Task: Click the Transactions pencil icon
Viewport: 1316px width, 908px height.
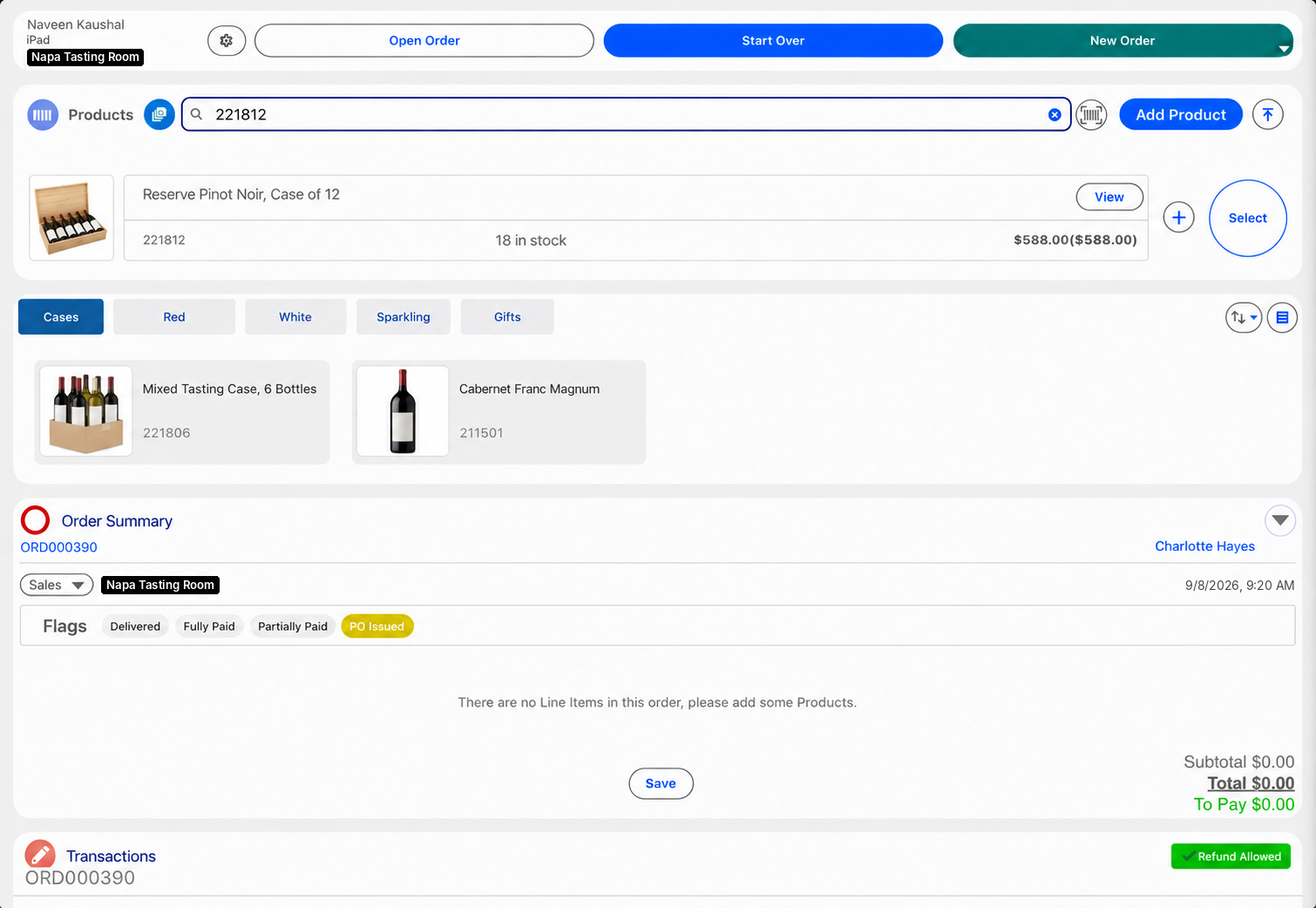Action: click(x=40, y=855)
